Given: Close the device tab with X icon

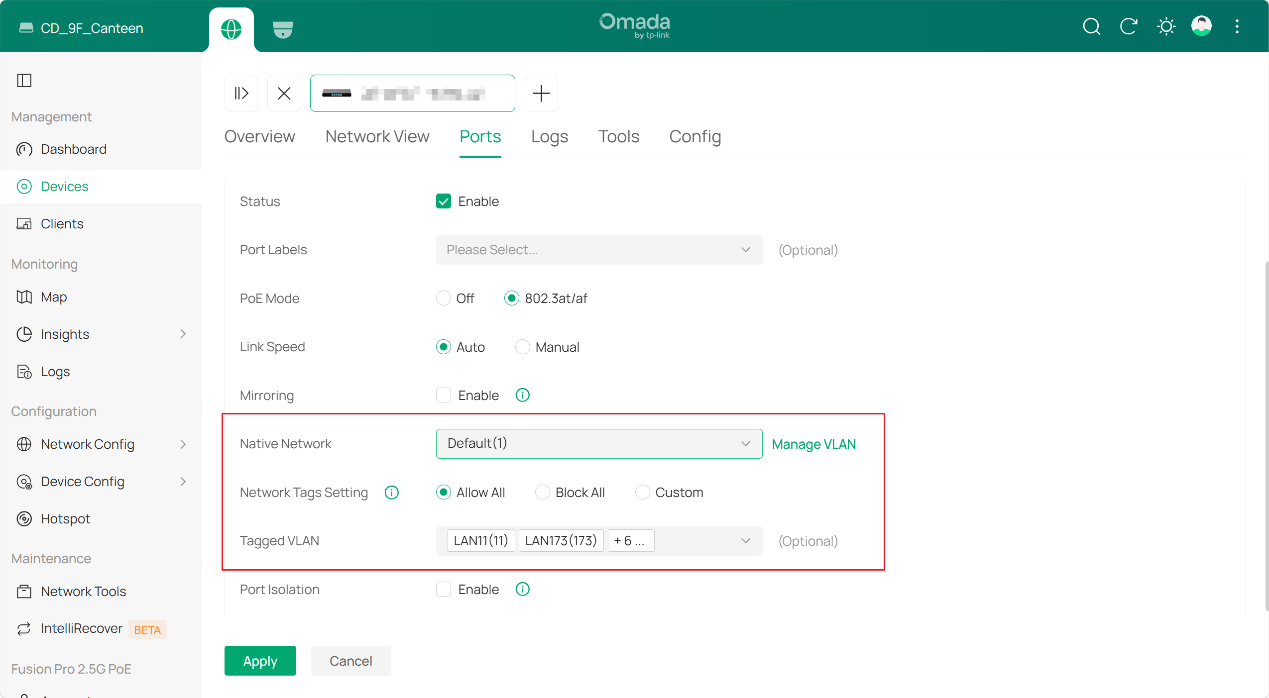Looking at the screenshot, I should click(x=284, y=93).
